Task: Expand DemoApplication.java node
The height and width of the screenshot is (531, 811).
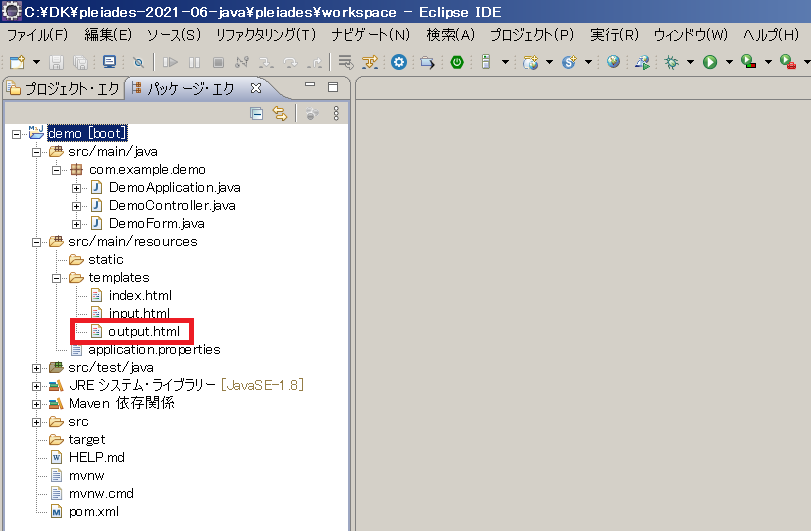Action: pyautogui.click(x=77, y=188)
